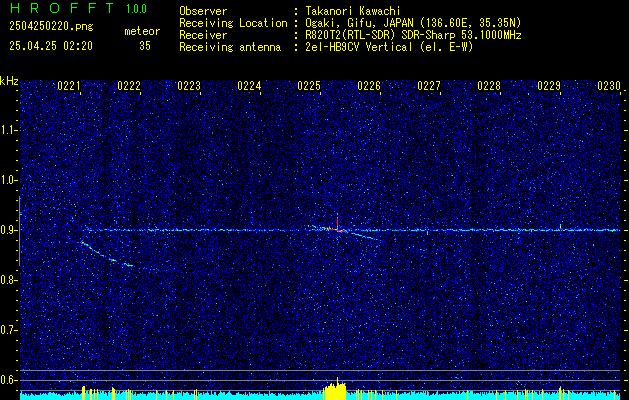The width and height of the screenshot is (629, 400).
Task: Click the diagonal echo trail near 0222
Action: point(108,254)
